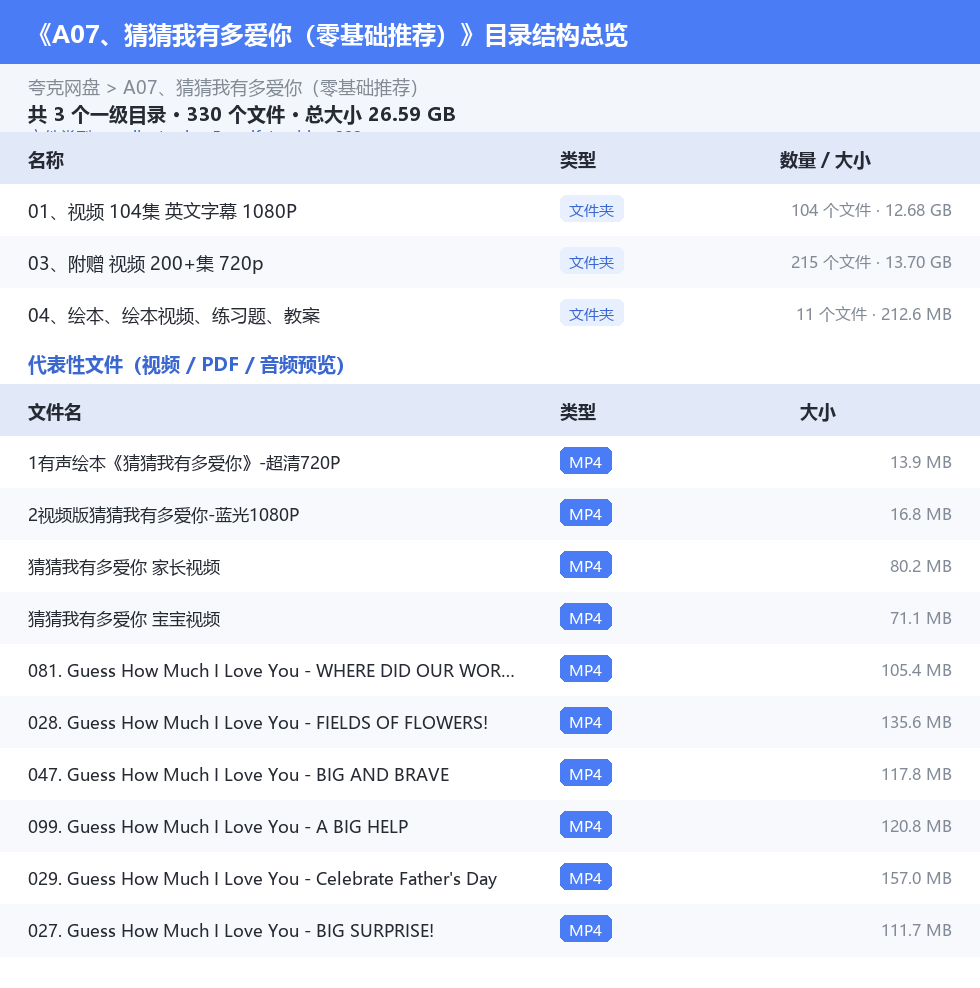Click the MP4 badge for 家长视频 row
Screen dimensions: 980x988
(x=585, y=566)
